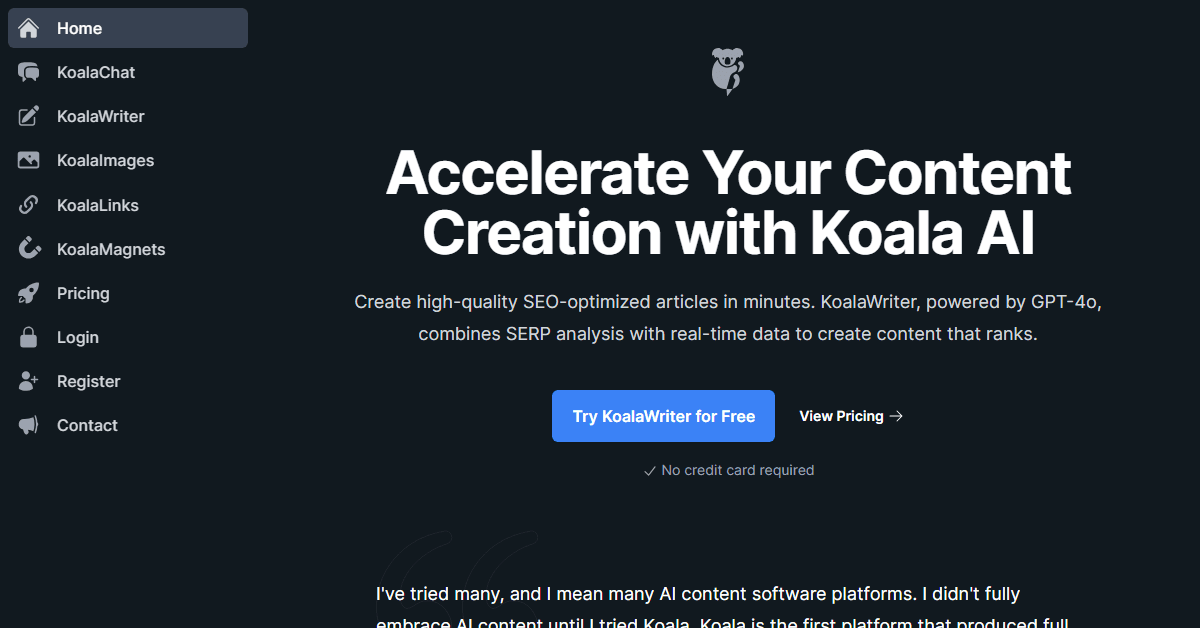Click the Contact megaphone icon
The width and height of the screenshot is (1200, 628).
point(27,425)
